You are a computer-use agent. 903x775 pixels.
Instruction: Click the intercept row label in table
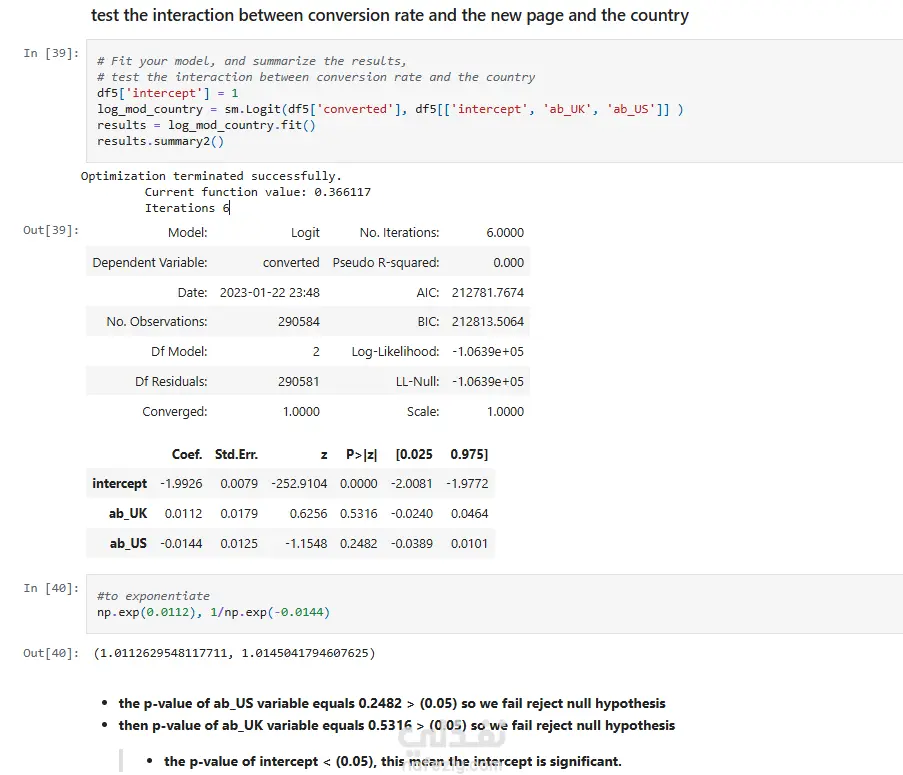click(119, 484)
